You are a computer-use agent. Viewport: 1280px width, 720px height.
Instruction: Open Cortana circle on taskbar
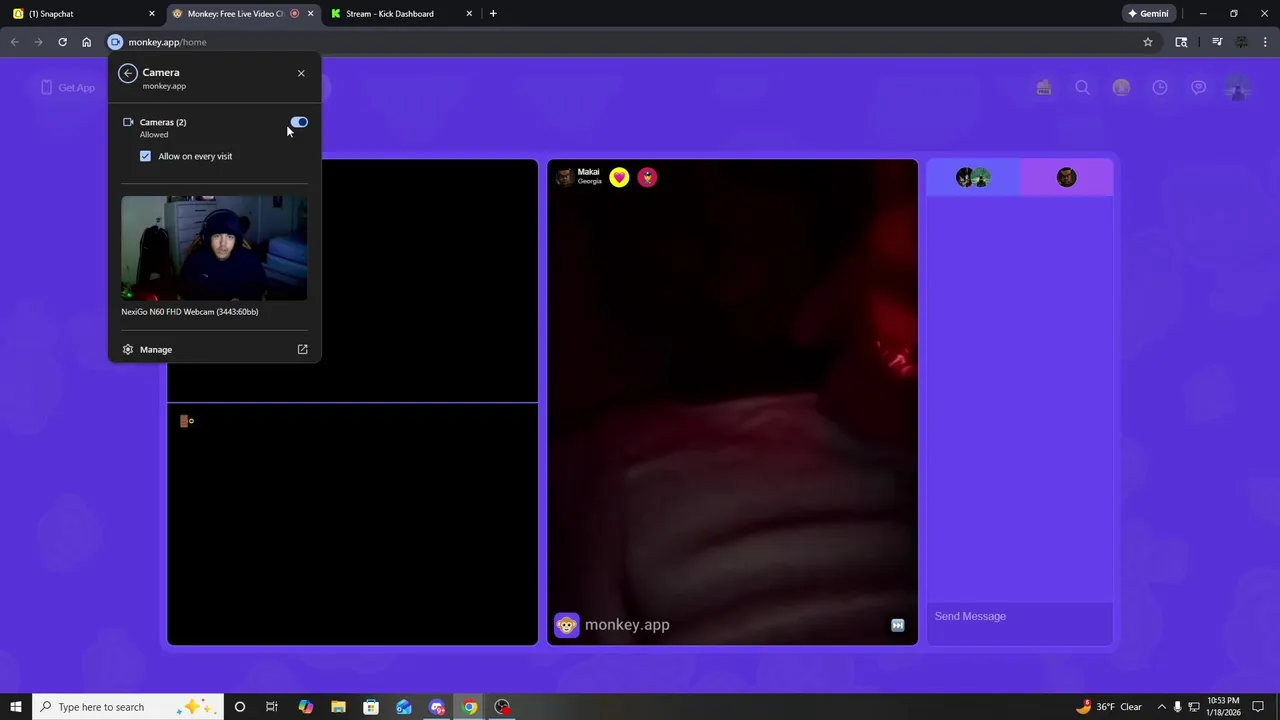coord(239,707)
